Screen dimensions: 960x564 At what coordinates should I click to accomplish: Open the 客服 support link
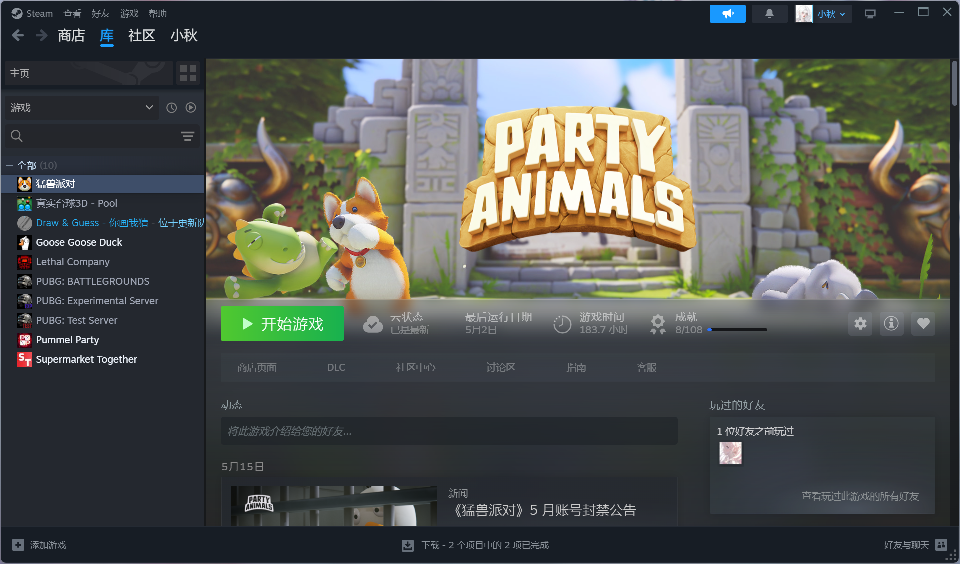coord(647,367)
